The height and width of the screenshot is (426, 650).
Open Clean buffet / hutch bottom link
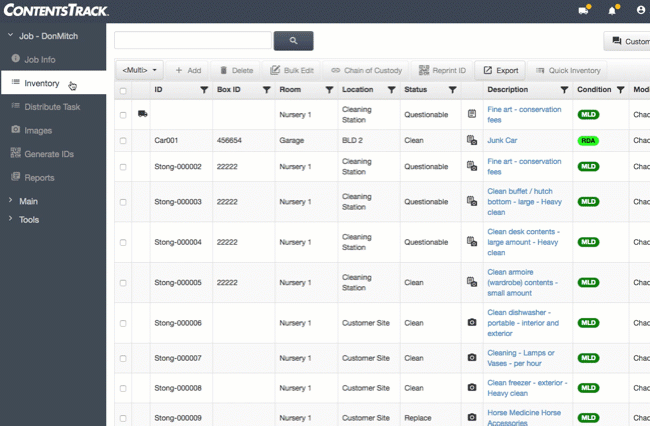(524, 201)
